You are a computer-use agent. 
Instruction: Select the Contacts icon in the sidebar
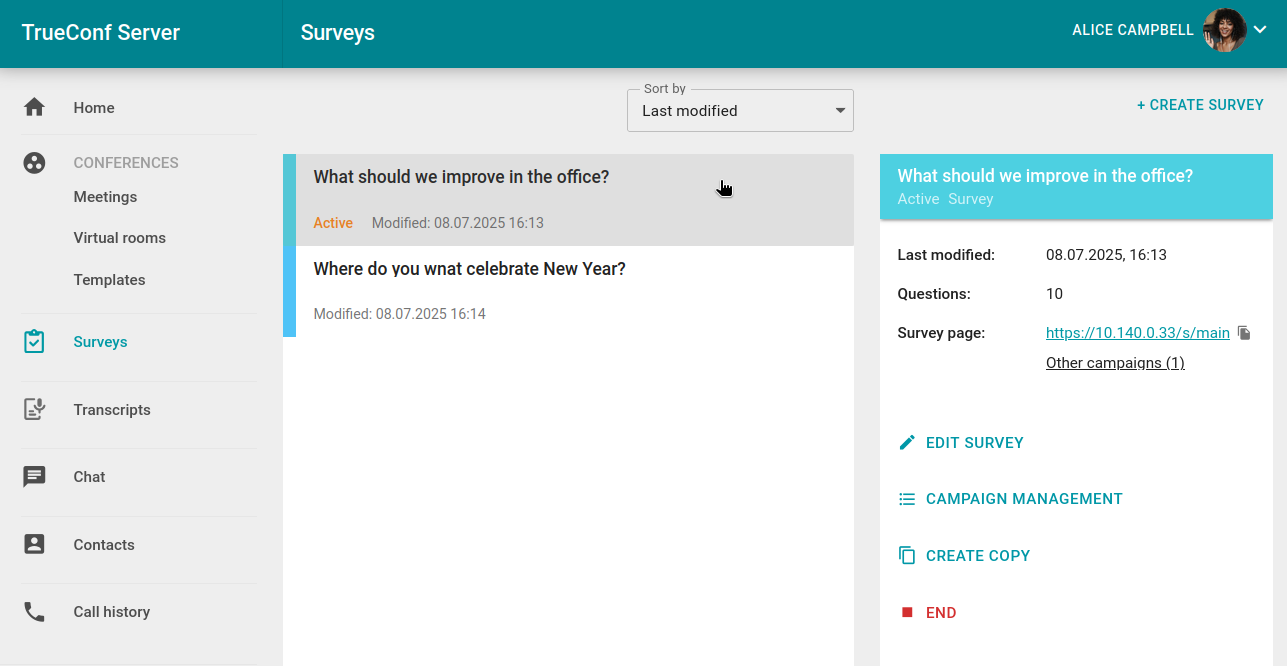tap(34, 544)
